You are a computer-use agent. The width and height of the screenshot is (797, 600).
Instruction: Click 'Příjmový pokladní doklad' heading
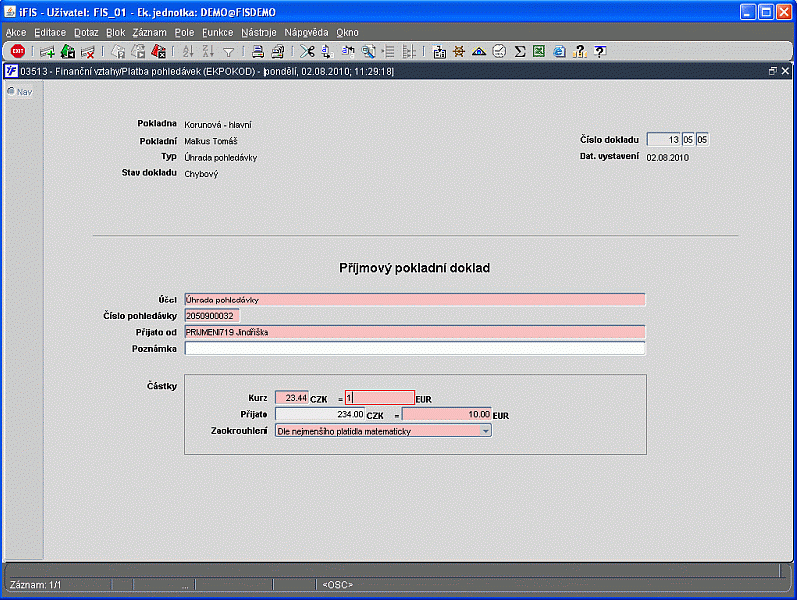414,268
